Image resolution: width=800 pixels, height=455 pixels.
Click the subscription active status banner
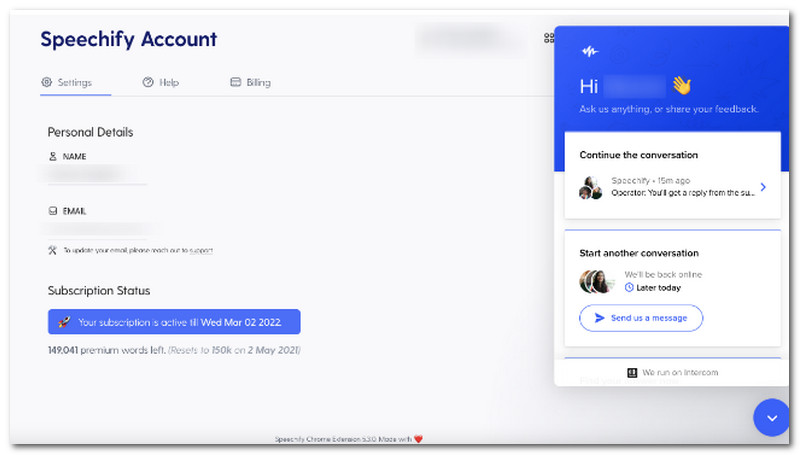pyautogui.click(x=174, y=322)
